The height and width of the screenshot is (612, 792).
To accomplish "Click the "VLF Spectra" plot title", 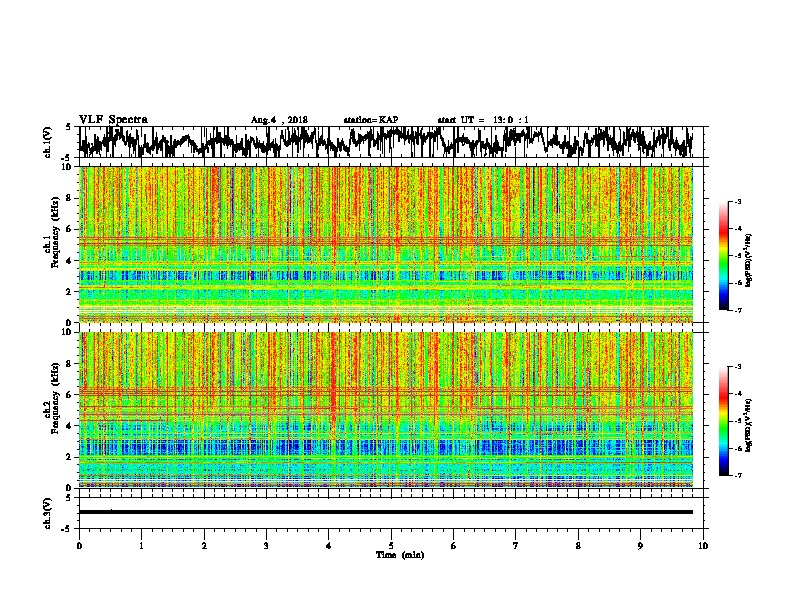I will pos(113,120).
